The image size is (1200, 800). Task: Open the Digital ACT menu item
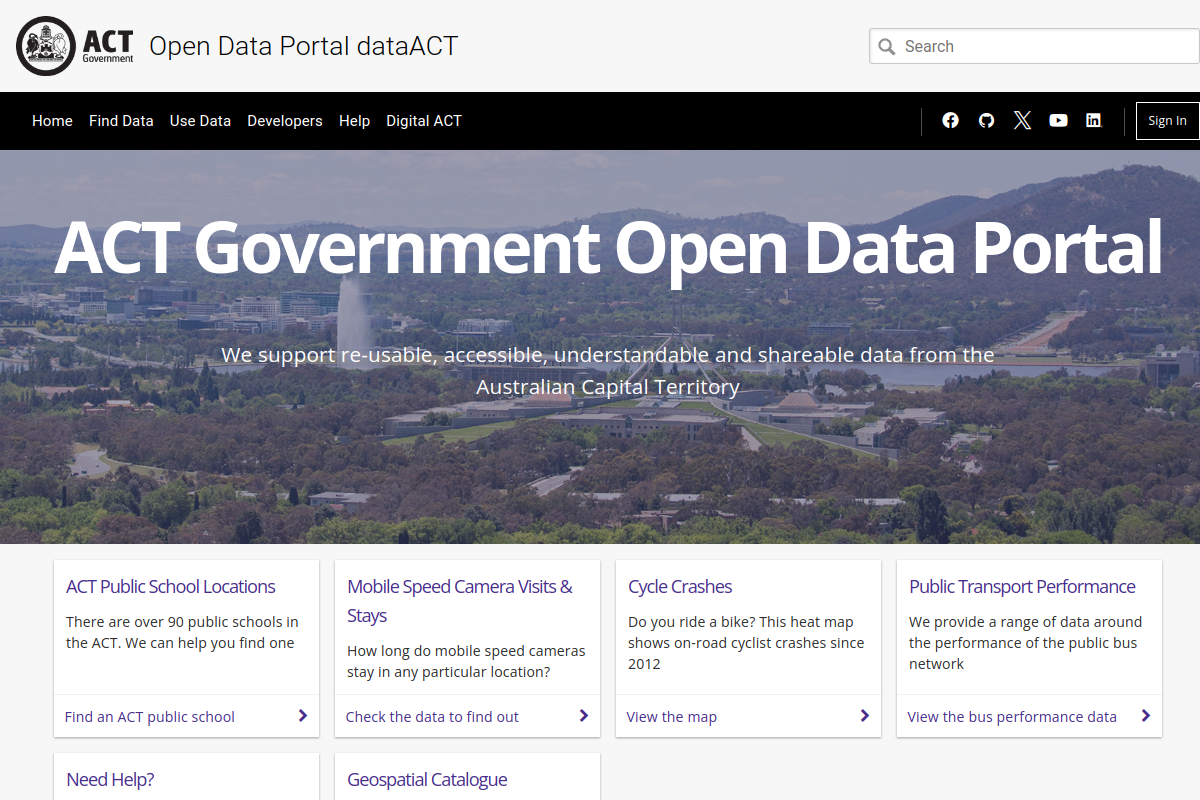click(424, 121)
